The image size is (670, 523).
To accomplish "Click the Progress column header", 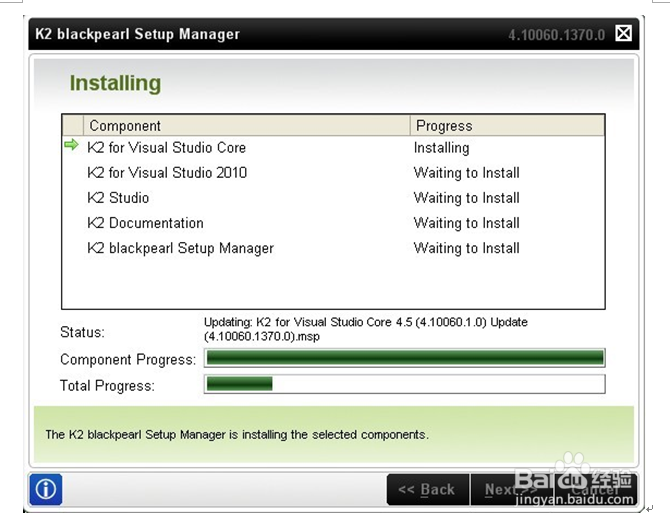I will pyautogui.click(x=508, y=126).
